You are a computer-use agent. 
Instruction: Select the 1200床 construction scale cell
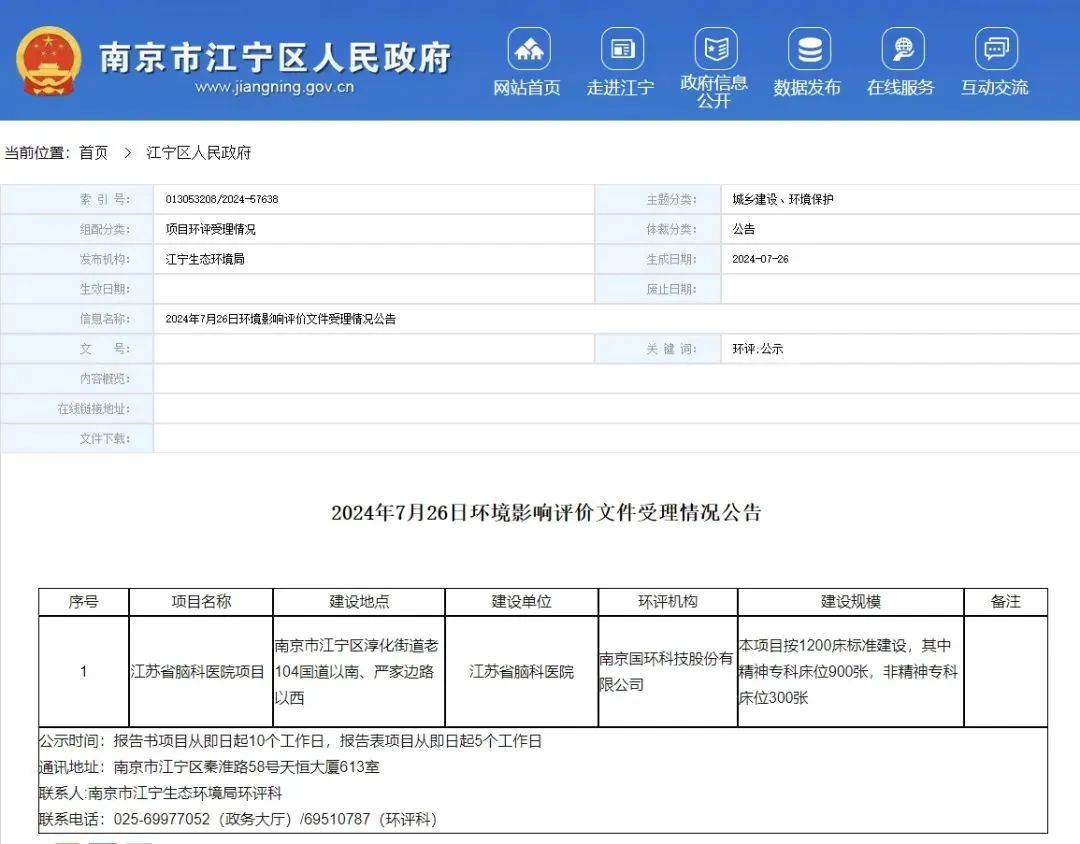pos(851,672)
